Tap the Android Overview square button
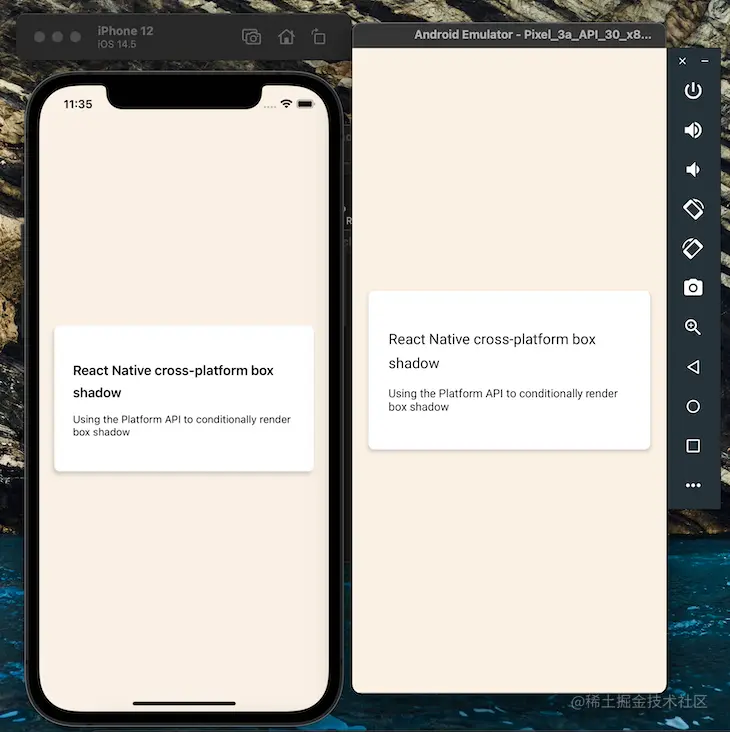Viewport: 730px width, 732px height. [693, 446]
